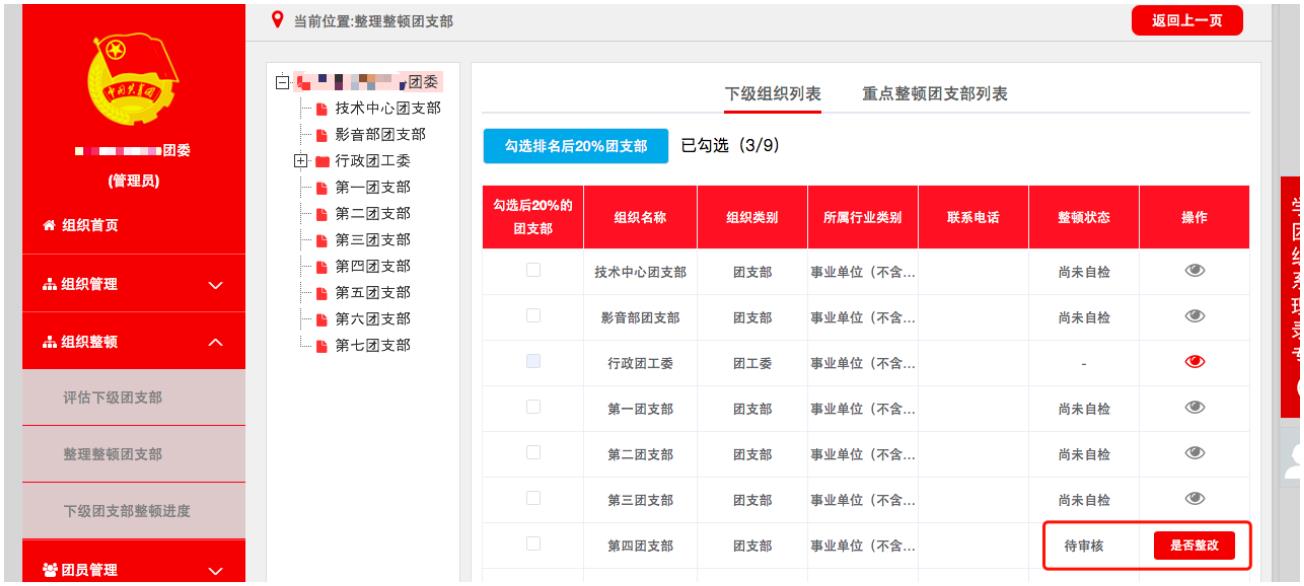Expand the 组织管理 sidebar menu
This screenshot has width=1304, height=586.
pyautogui.click(x=120, y=284)
